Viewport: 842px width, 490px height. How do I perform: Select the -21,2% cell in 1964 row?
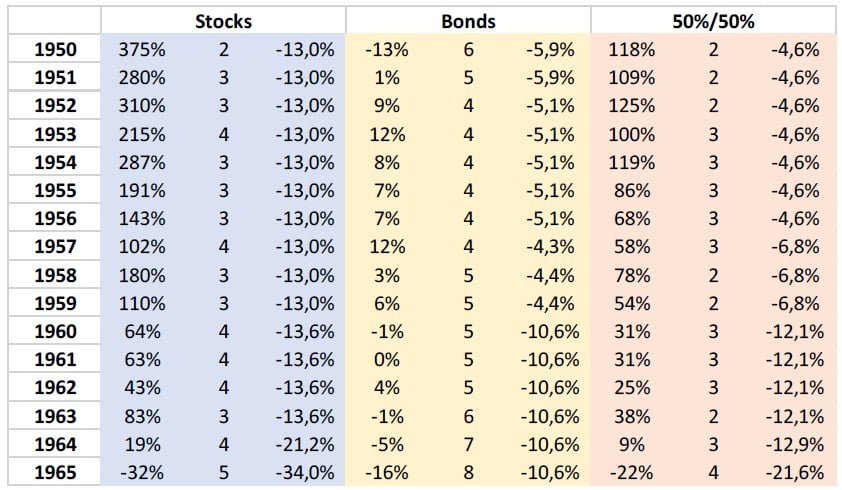(x=304, y=442)
